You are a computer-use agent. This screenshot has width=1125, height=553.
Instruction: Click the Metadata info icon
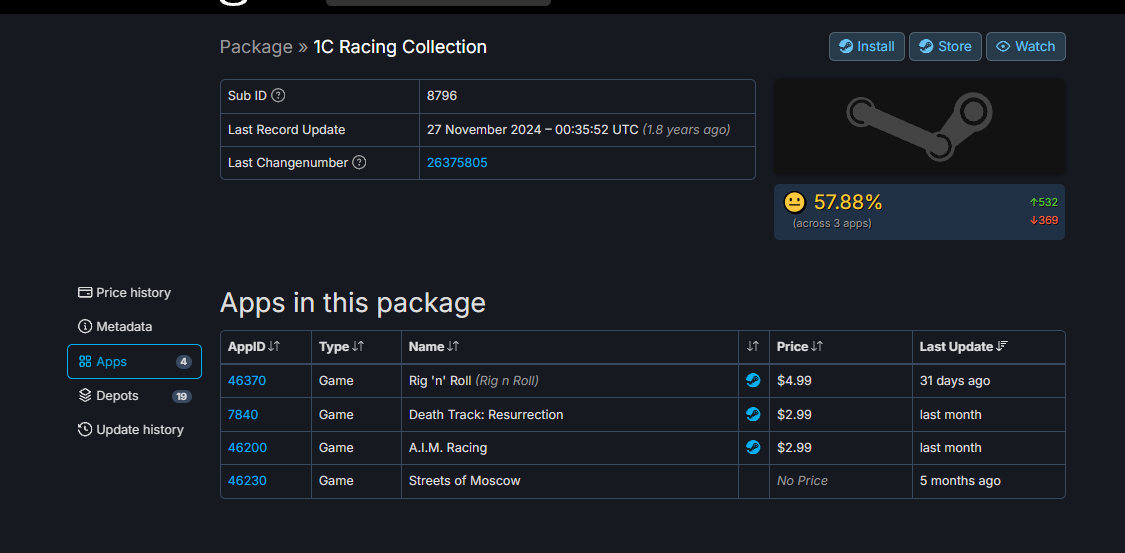coord(85,327)
